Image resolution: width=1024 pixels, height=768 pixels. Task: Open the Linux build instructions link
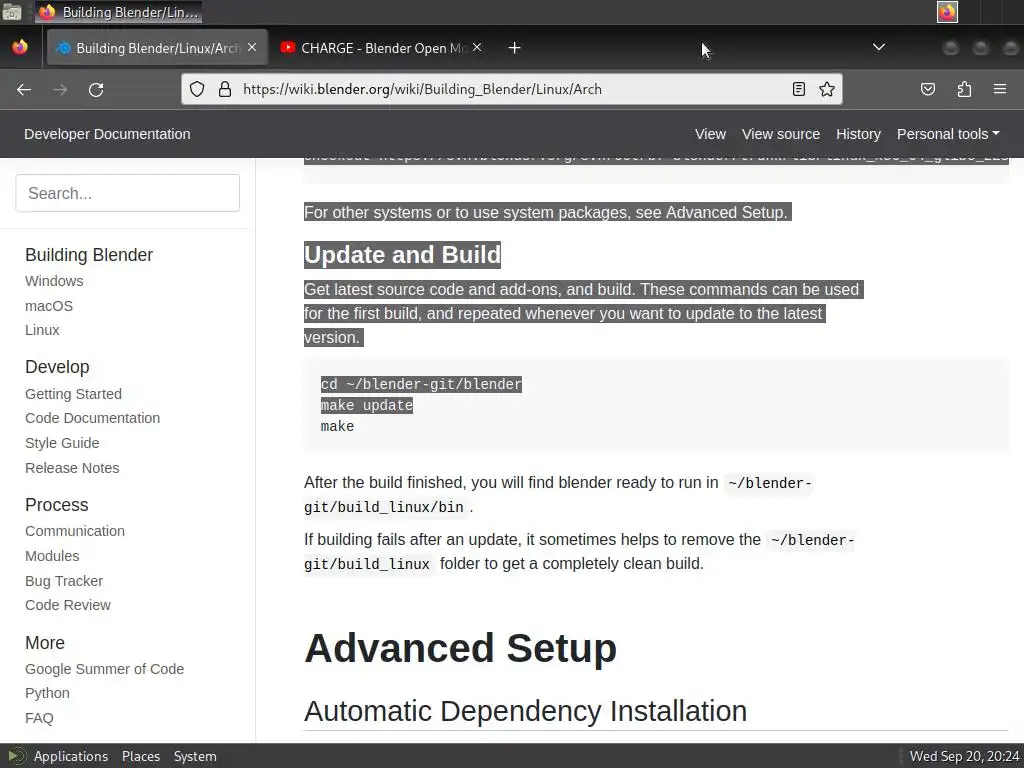click(42, 330)
